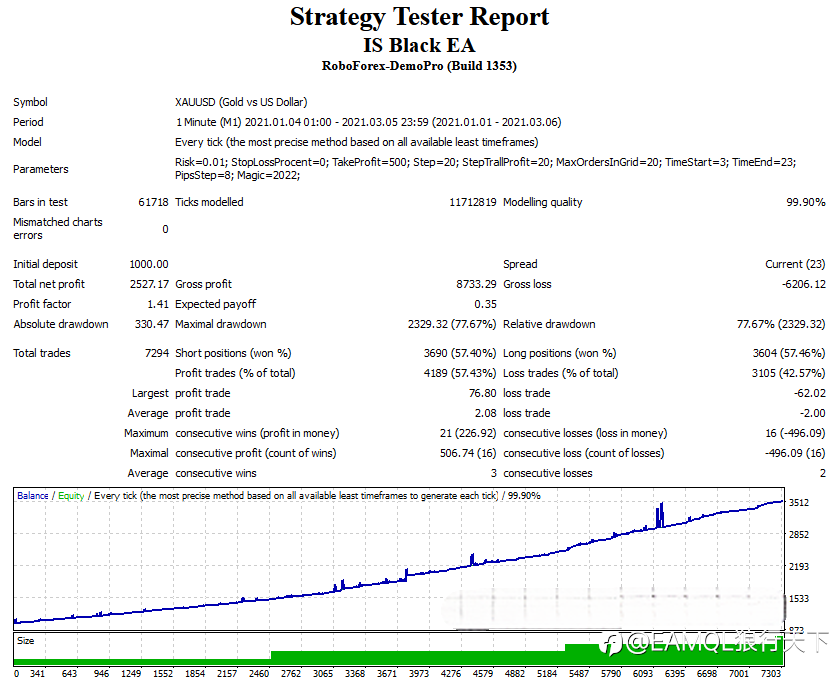
Task: Click Absolute drawdown value '330.47'
Action: coord(152,324)
